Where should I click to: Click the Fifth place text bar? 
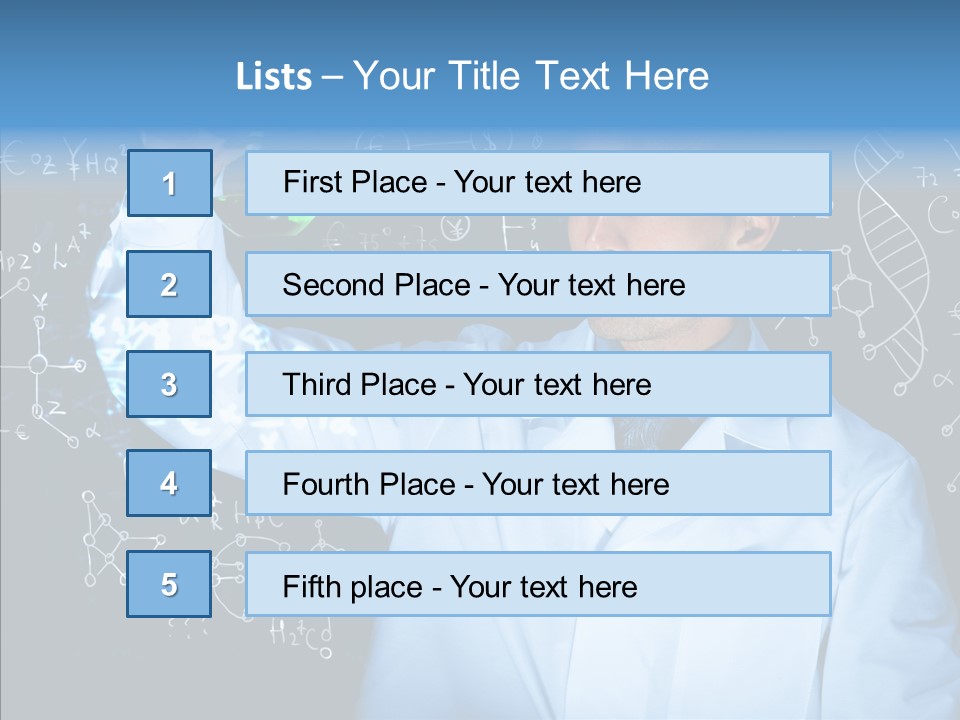point(538,584)
